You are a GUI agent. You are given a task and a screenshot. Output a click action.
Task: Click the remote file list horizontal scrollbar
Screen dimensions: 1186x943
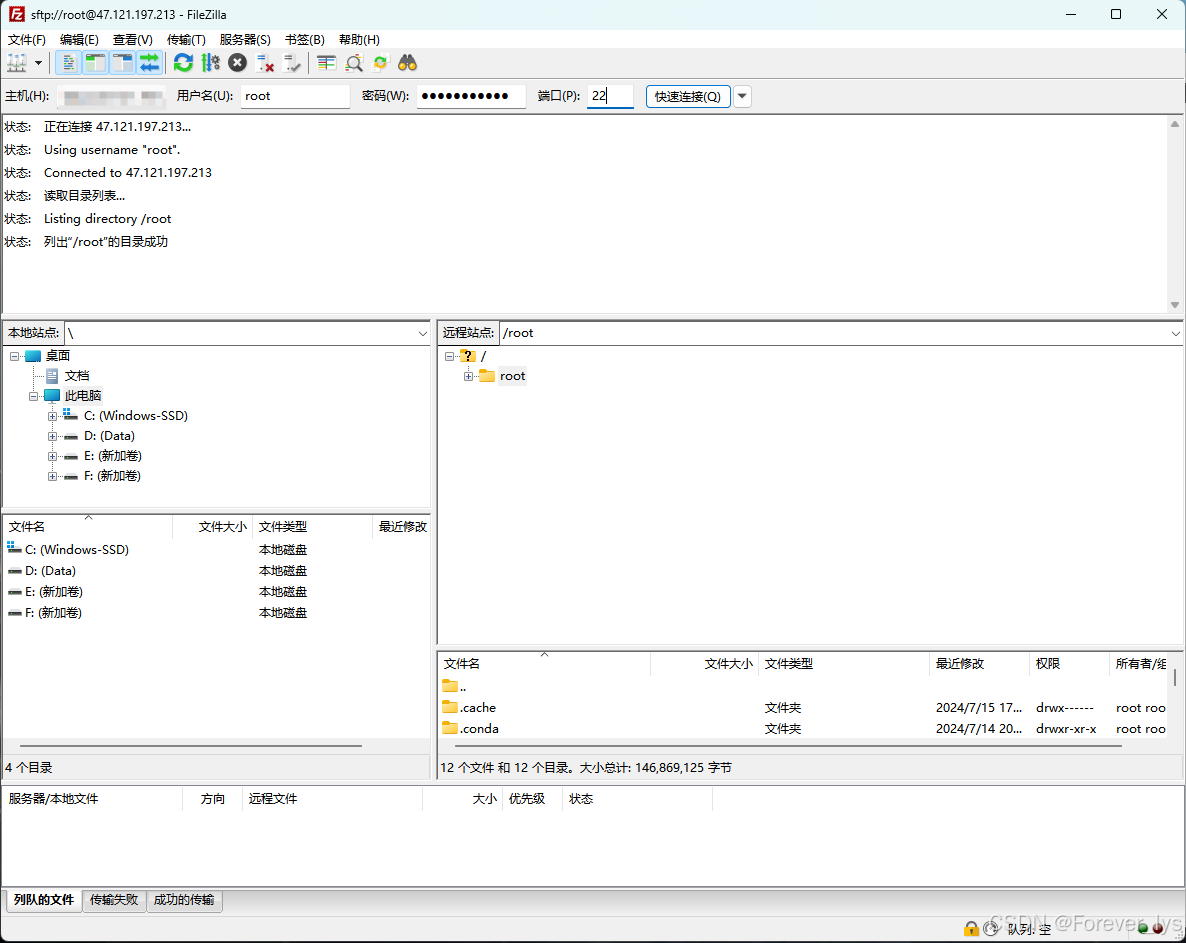pyautogui.click(x=787, y=746)
